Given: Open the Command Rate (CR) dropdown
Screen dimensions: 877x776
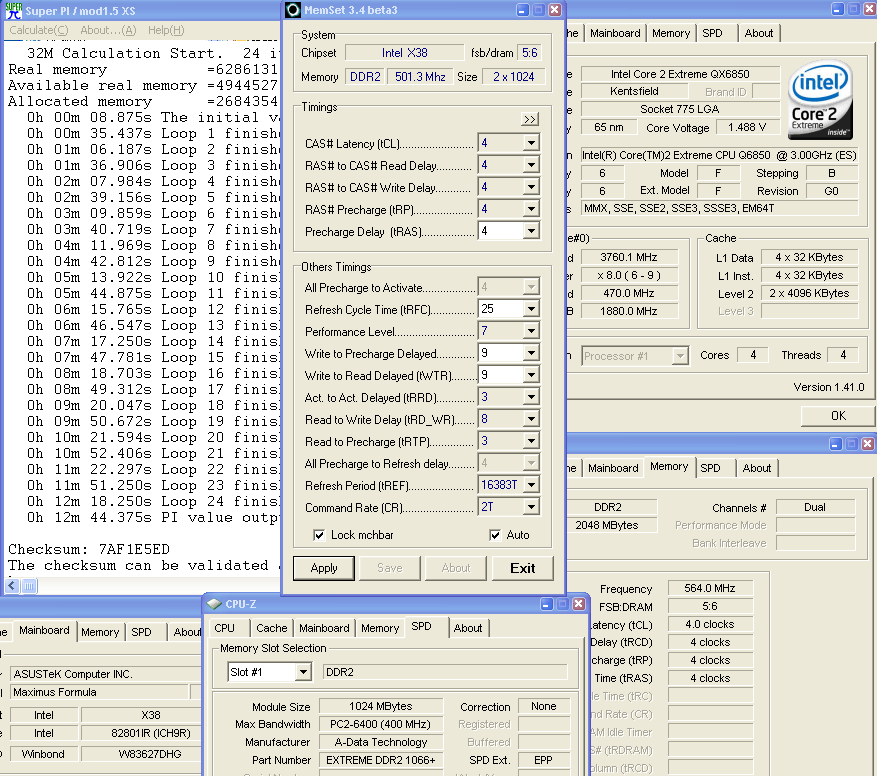Looking at the screenshot, I should tap(531, 507).
